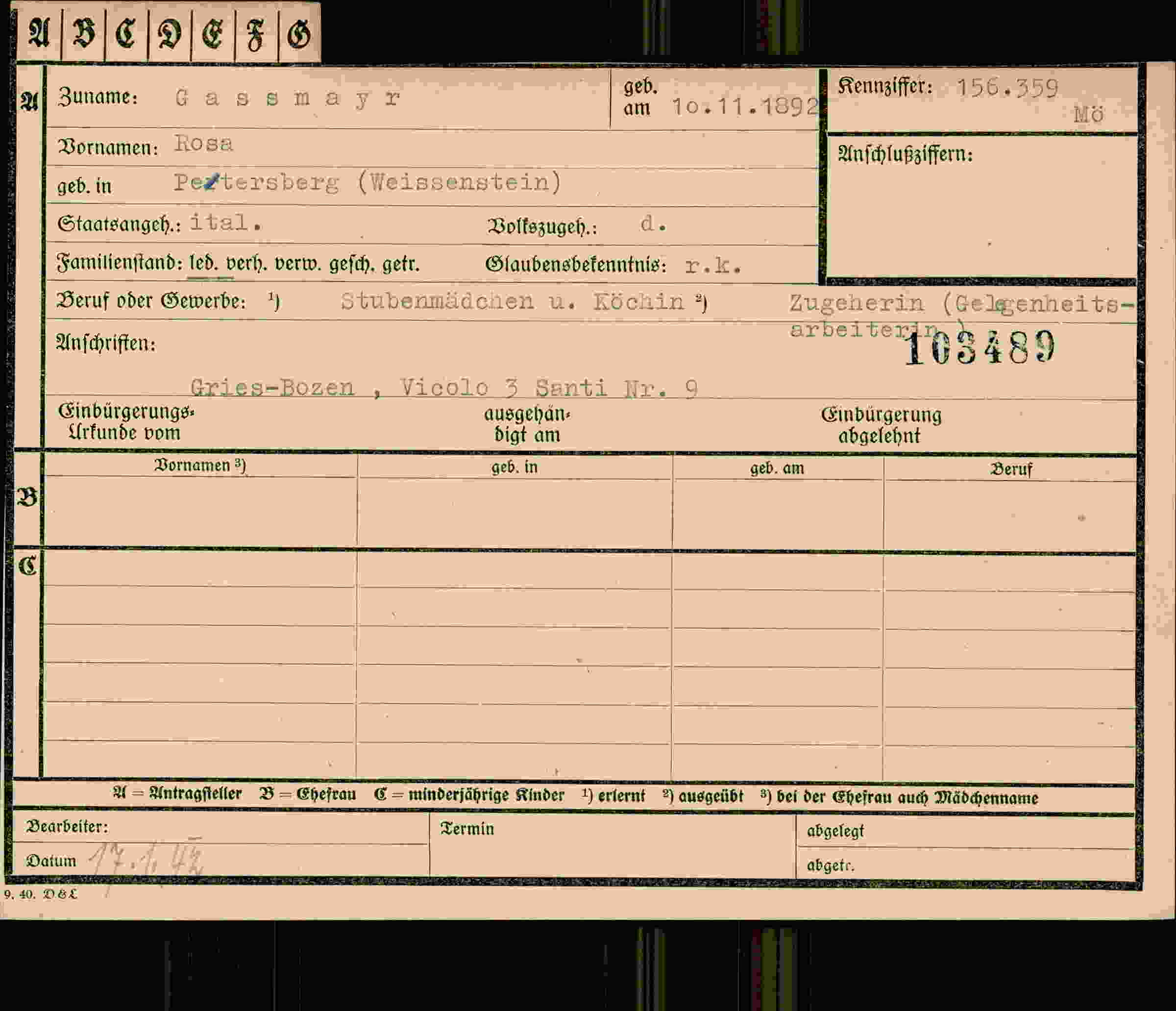Click the 'geb. am' column header
1176x1011 pixels.
pyautogui.click(x=777, y=469)
